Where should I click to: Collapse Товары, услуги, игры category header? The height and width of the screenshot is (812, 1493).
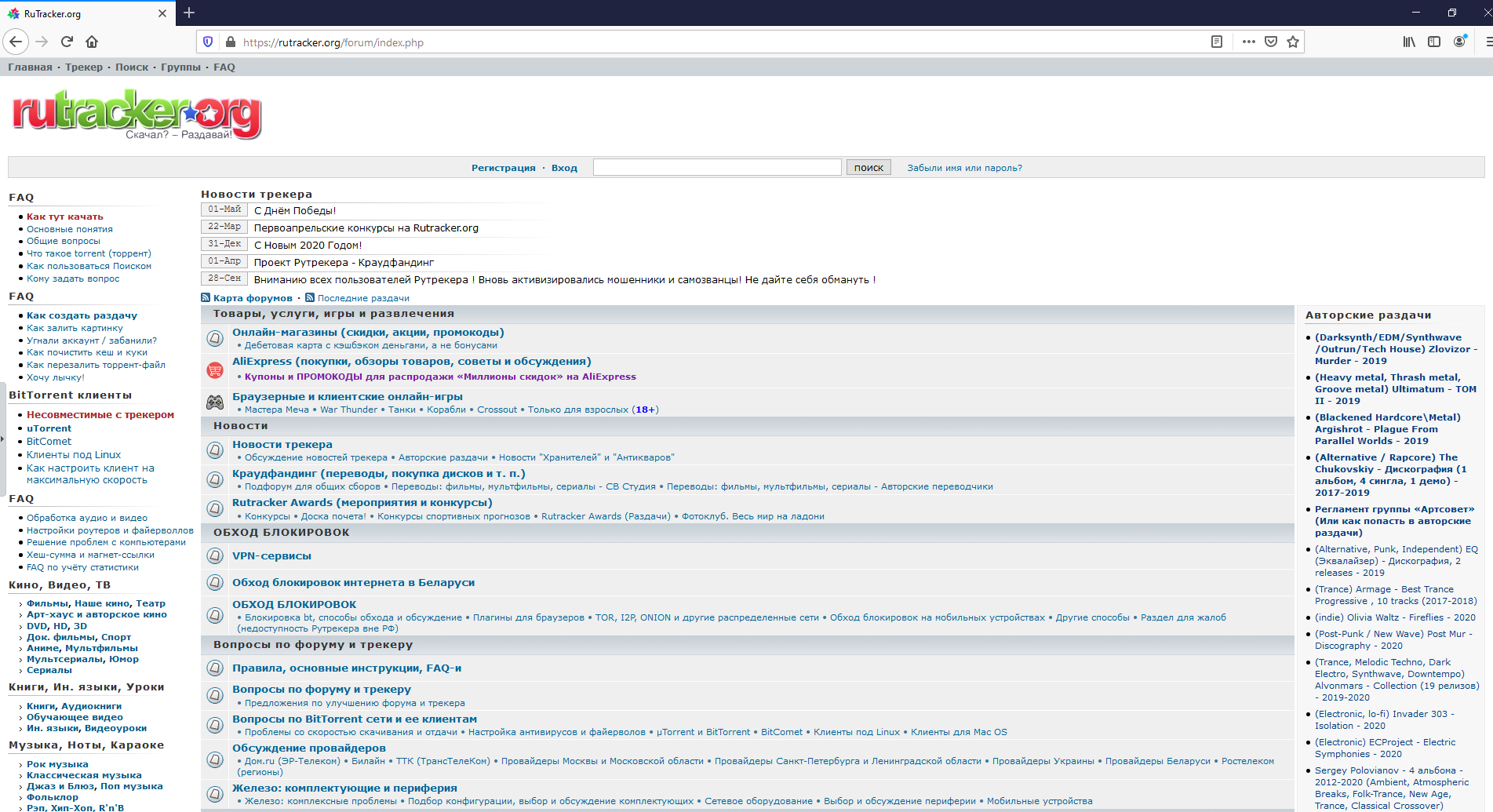747,314
